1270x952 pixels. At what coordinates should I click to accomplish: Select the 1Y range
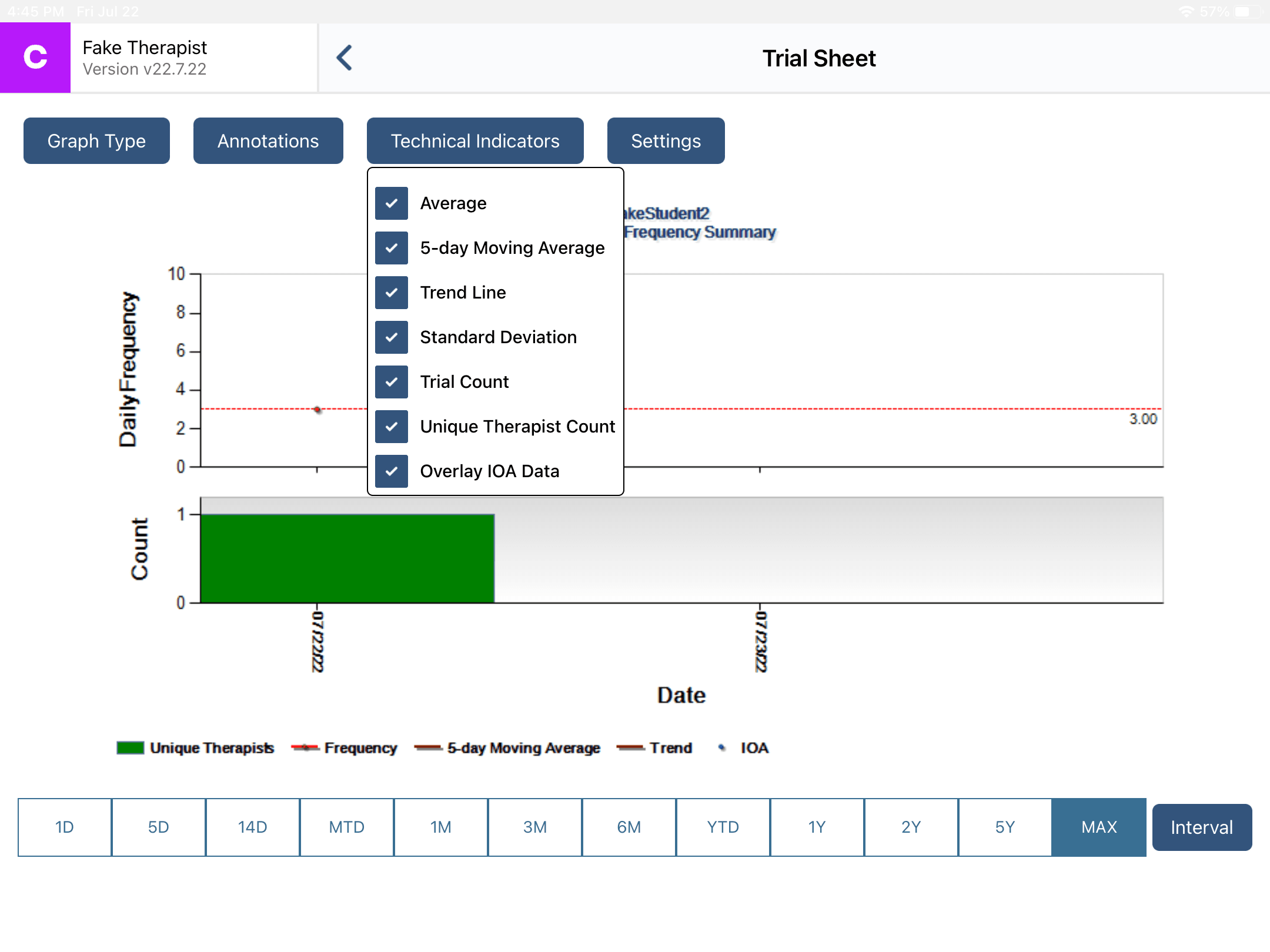pos(817,827)
